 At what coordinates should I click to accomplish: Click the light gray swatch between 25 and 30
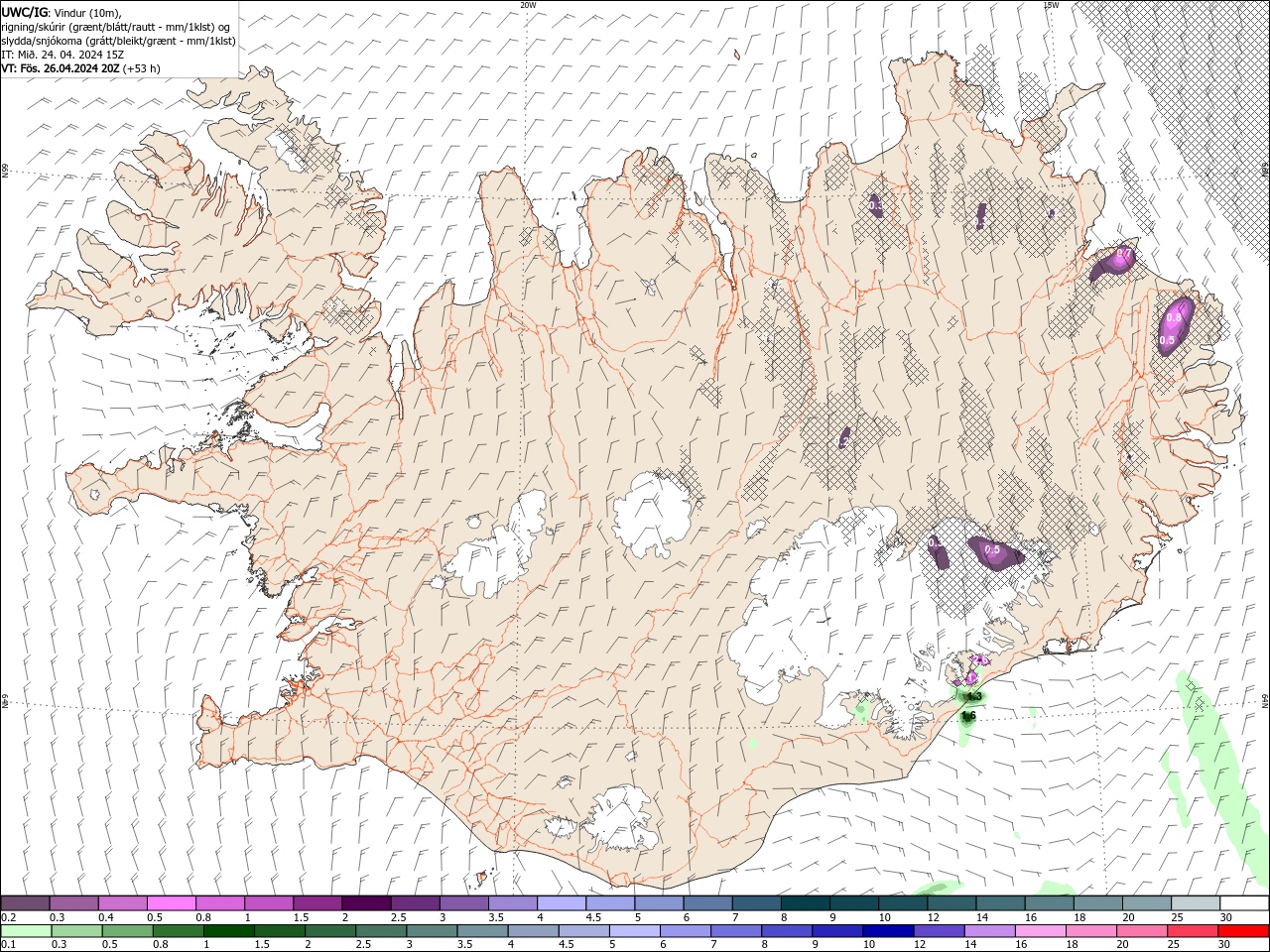coord(1196,902)
